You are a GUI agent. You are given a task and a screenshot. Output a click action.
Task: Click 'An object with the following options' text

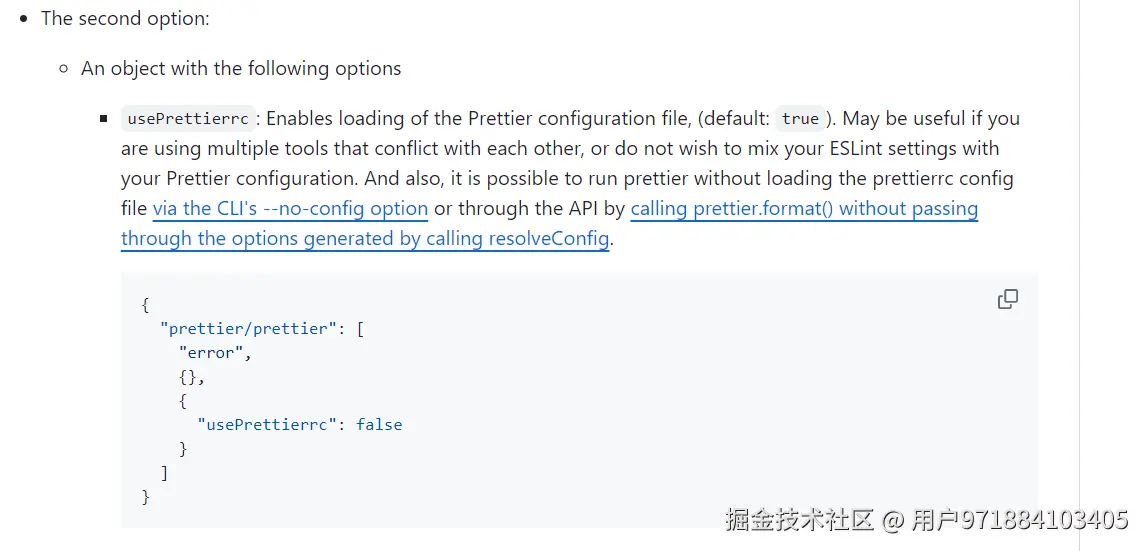[241, 69]
